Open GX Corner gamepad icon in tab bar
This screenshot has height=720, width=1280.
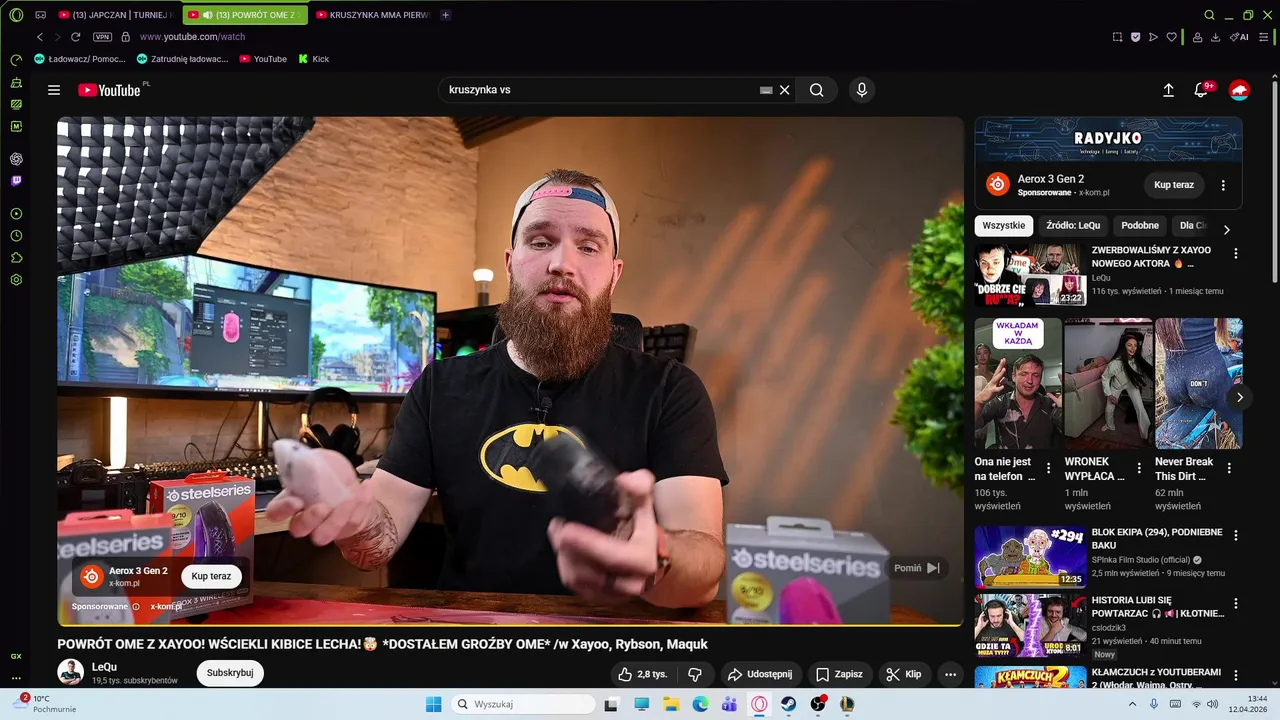click(41, 15)
